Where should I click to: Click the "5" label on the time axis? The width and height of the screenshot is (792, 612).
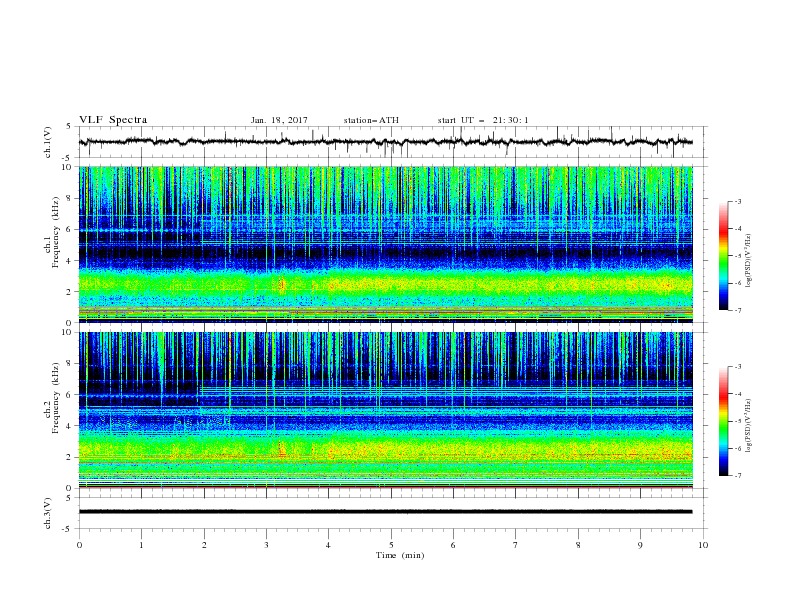tap(391, 545)
